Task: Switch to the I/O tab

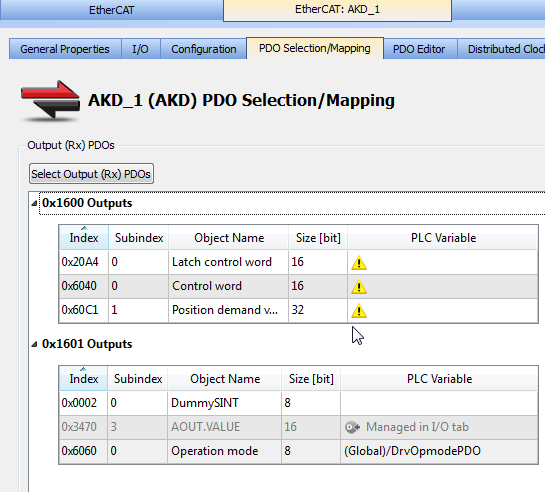Action: tap(140, 49)
